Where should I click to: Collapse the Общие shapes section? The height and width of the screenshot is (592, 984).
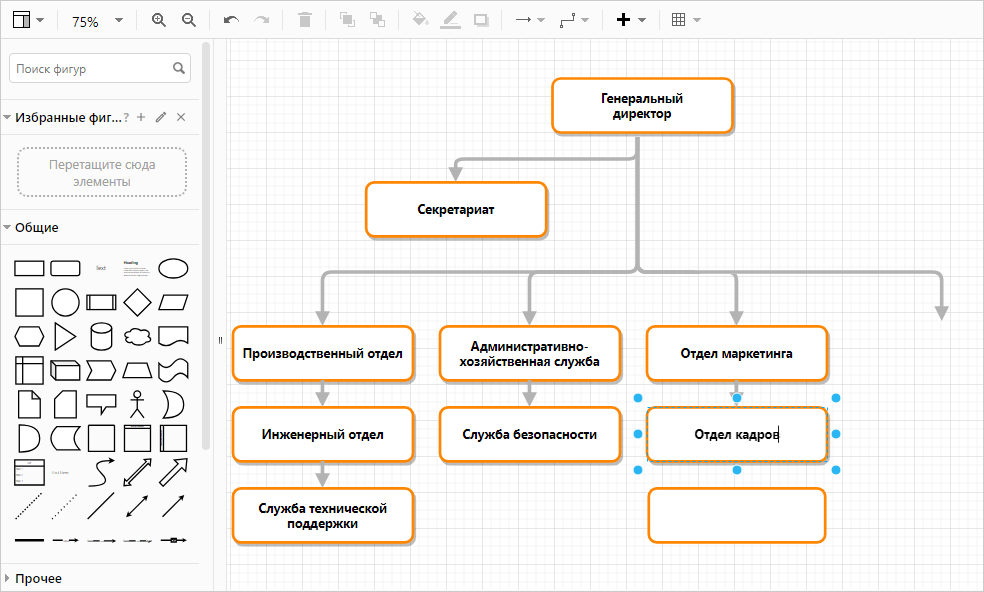8,227
